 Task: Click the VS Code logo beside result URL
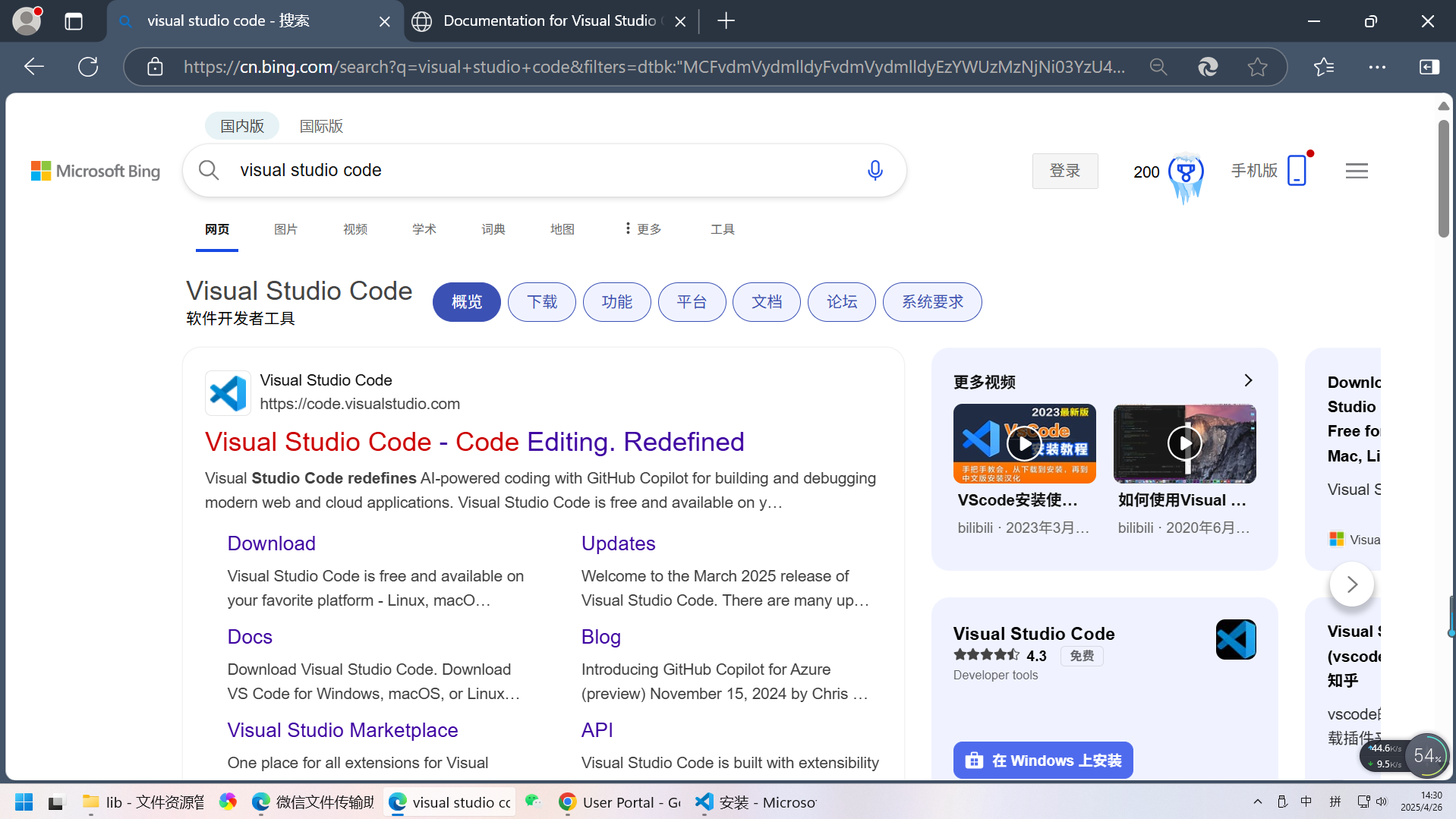[228, 393]
